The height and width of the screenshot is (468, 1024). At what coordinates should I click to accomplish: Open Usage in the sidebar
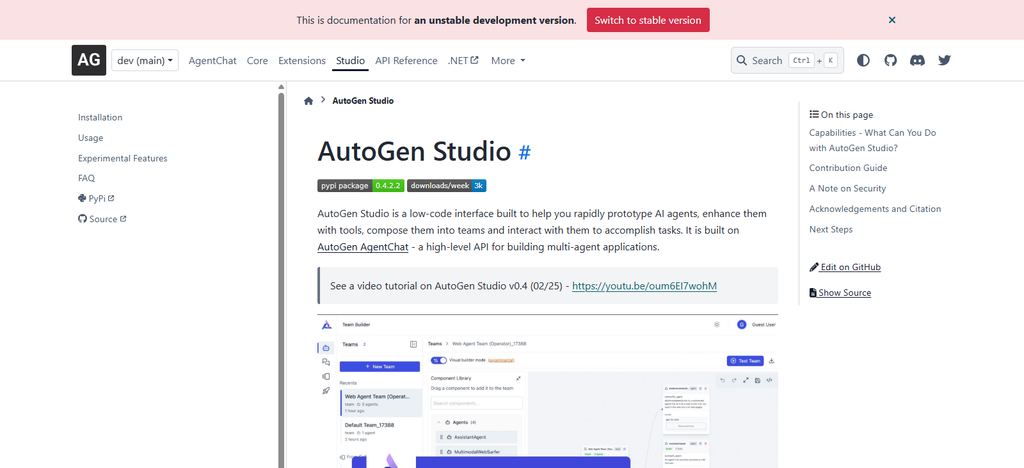tap(90, 138)
